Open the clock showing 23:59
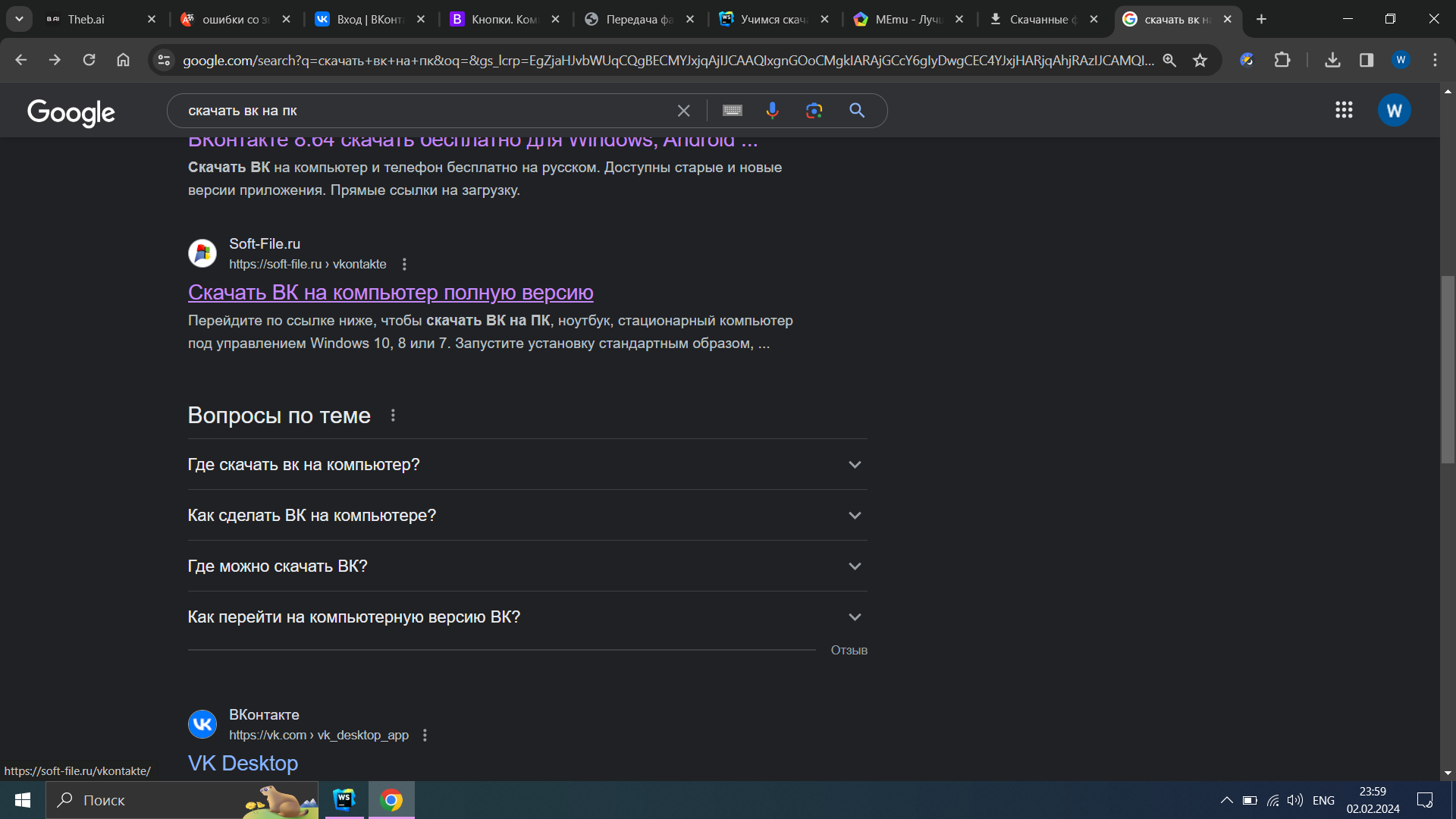The width and height of the screenshot is (1456, 819). (1373, 800)
